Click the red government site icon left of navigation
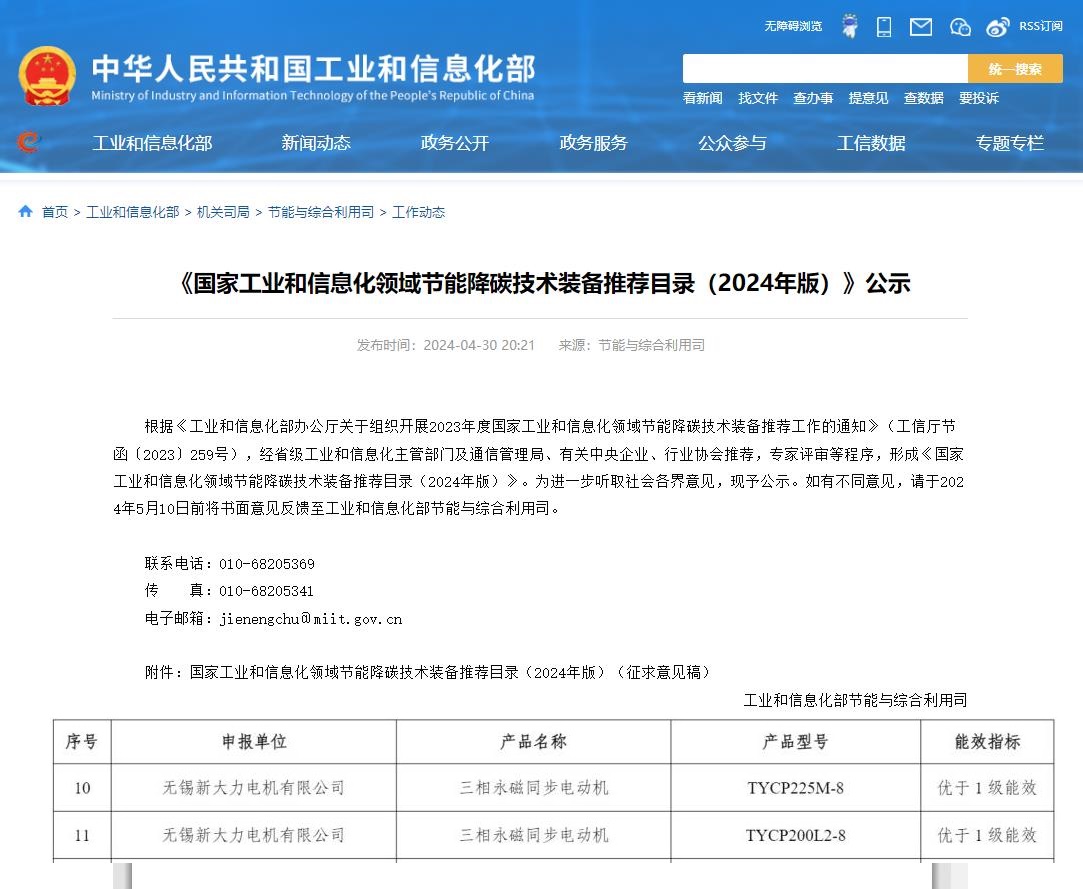Screen dimensions: 1083x889 click(x=27, y=142)
